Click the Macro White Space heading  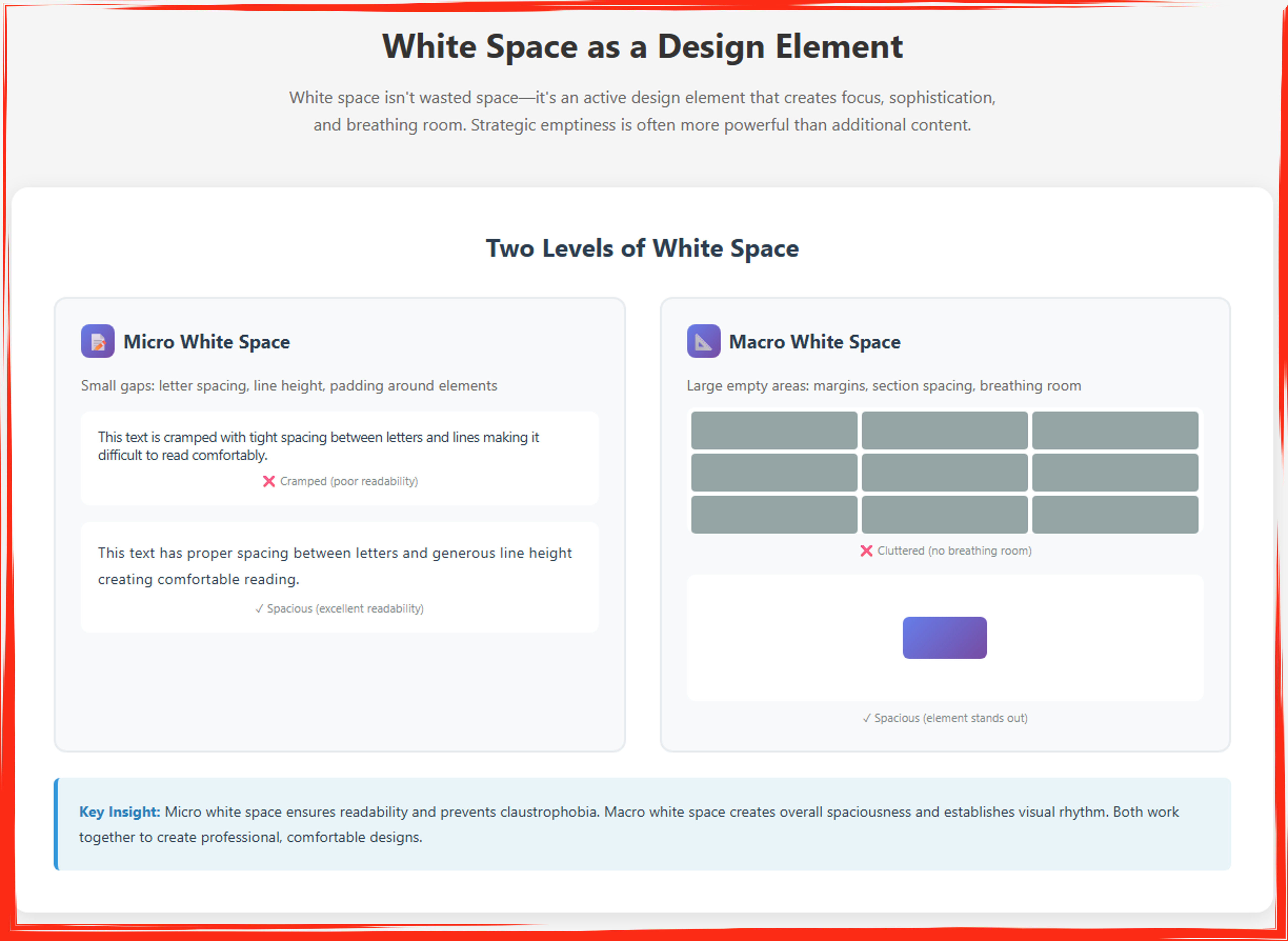click(814, 342)
